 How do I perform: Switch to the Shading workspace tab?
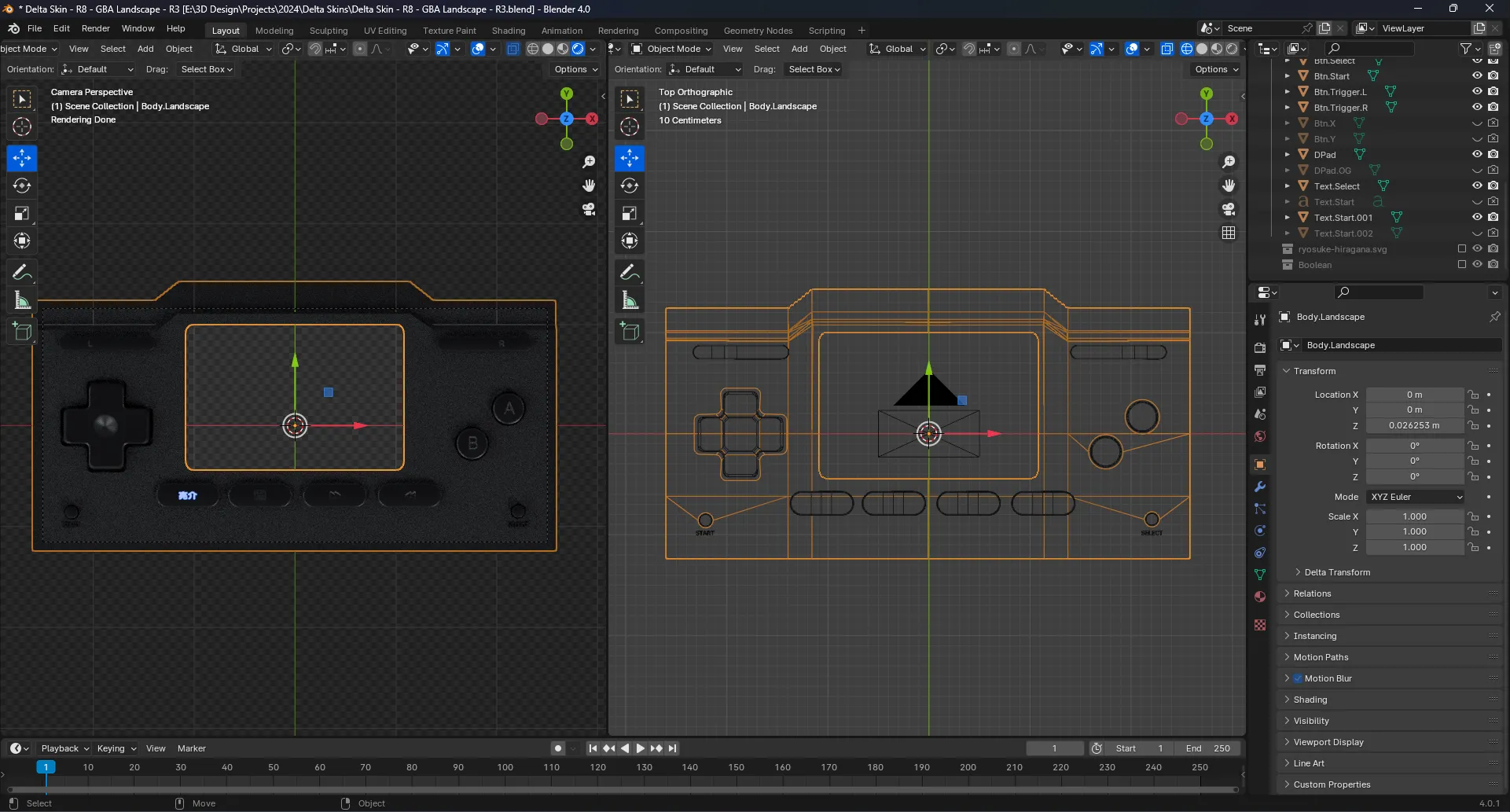509,30
